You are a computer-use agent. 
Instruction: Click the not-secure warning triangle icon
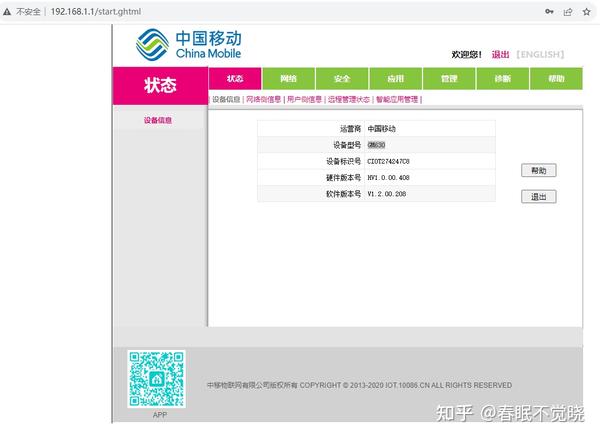click(7, 12)
